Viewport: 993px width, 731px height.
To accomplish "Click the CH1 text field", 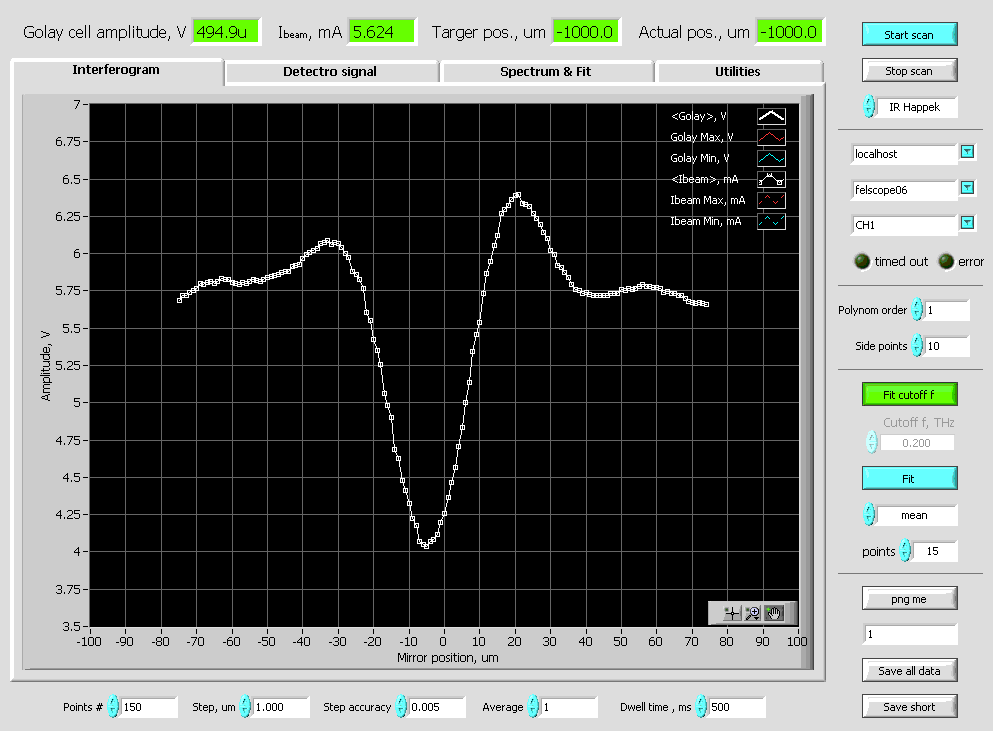I will point(904,225).
